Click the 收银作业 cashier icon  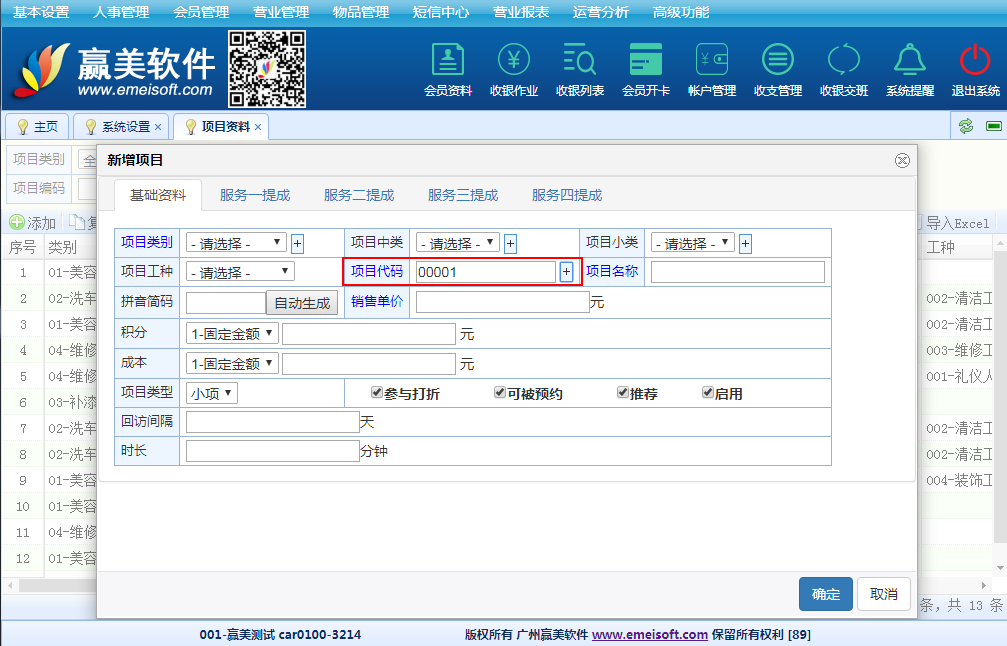[514, 60]
